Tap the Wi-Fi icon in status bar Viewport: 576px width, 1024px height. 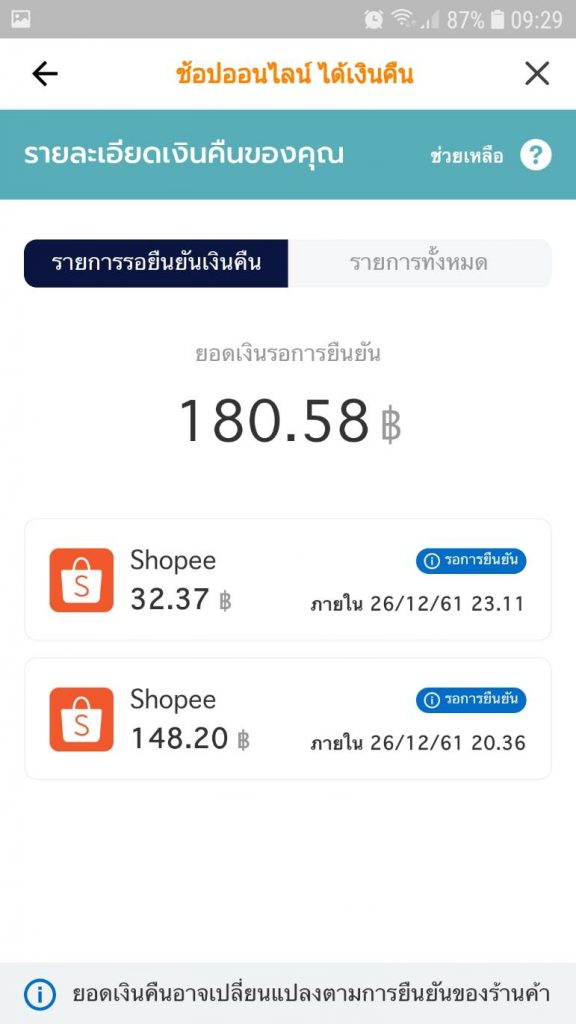point(403,20)
